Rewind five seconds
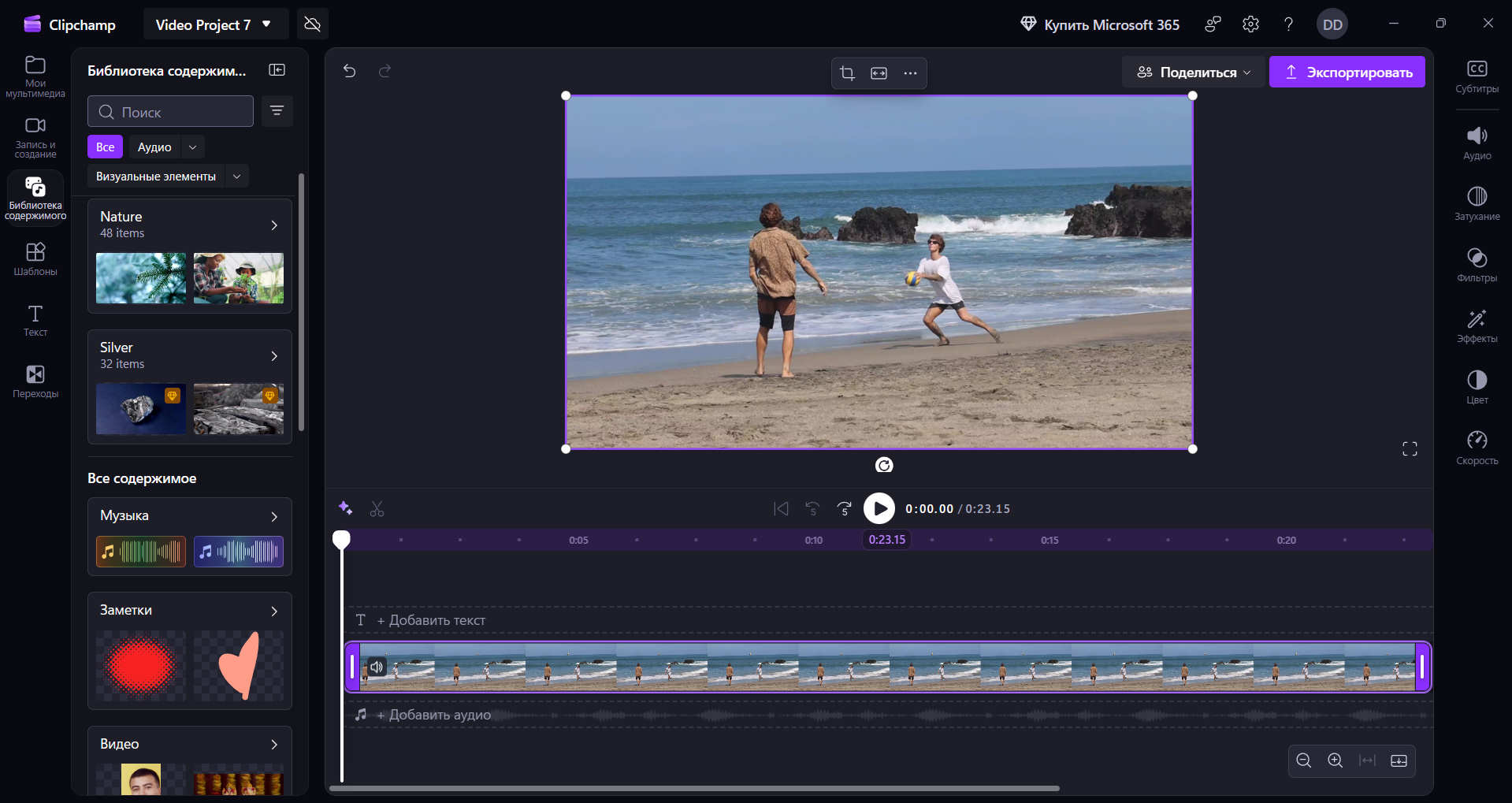1512x803 pixels. pos(812,508)
